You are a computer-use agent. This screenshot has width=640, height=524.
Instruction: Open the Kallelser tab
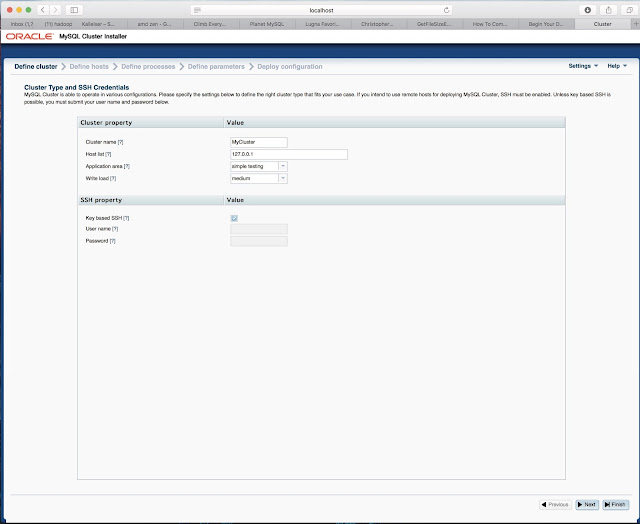pos(98,24)
